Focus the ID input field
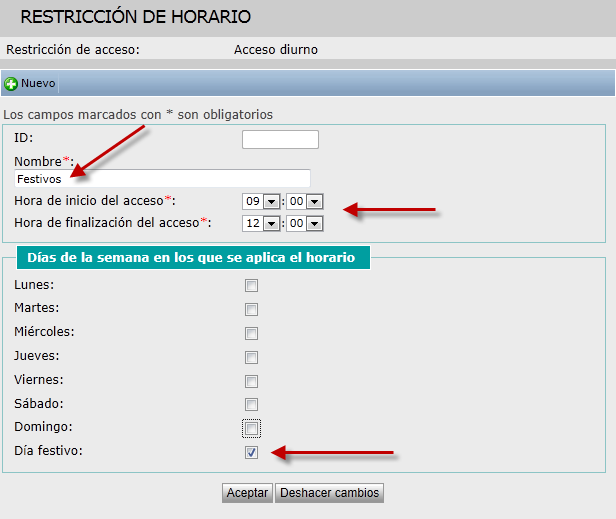Screen dimensions: 616x519 (x=280, y=139)
